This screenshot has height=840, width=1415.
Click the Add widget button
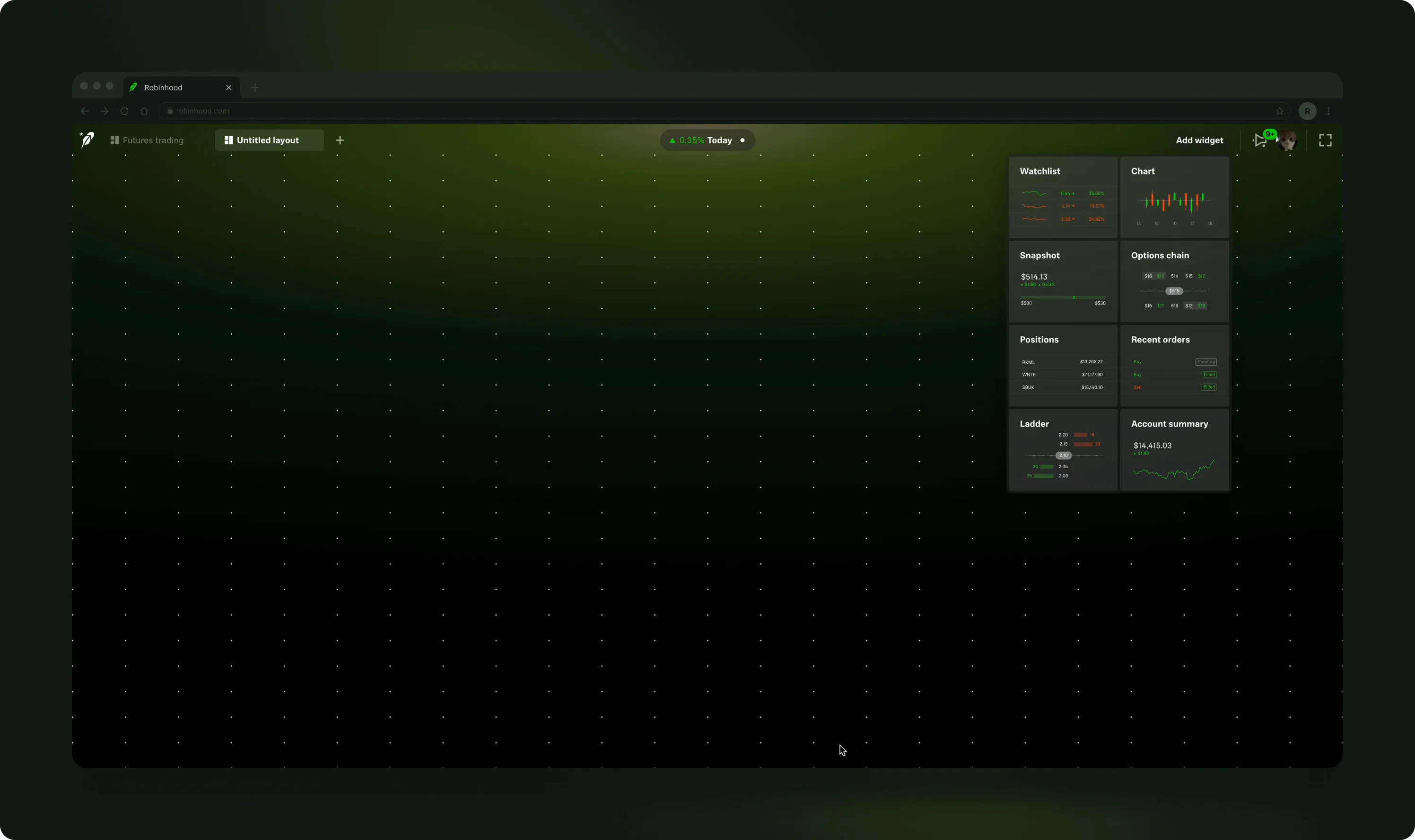(1199, 140)
